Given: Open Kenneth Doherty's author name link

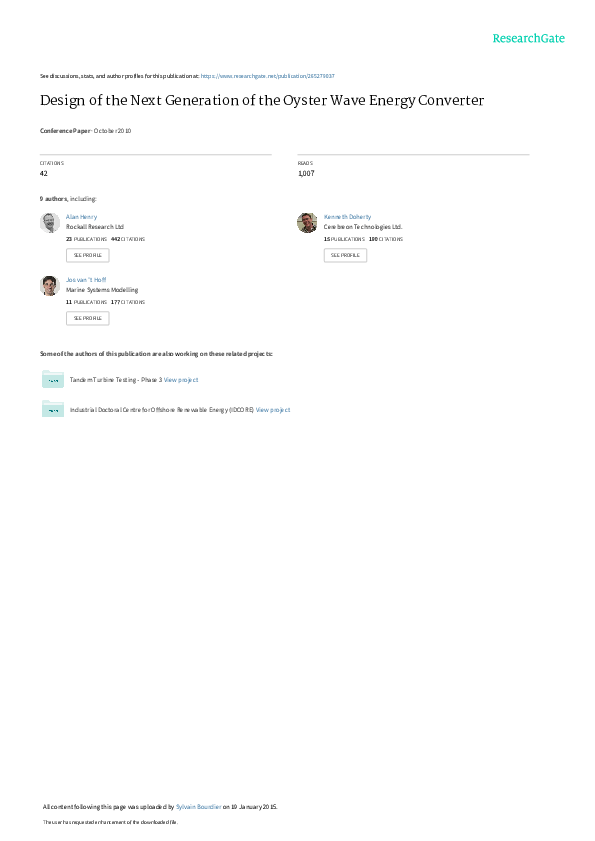Looking at the screenshot, I should coord(347,217).
